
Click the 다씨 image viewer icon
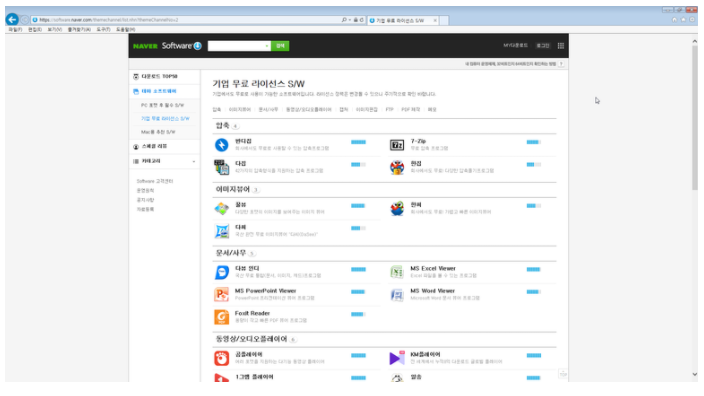(221, 231)
